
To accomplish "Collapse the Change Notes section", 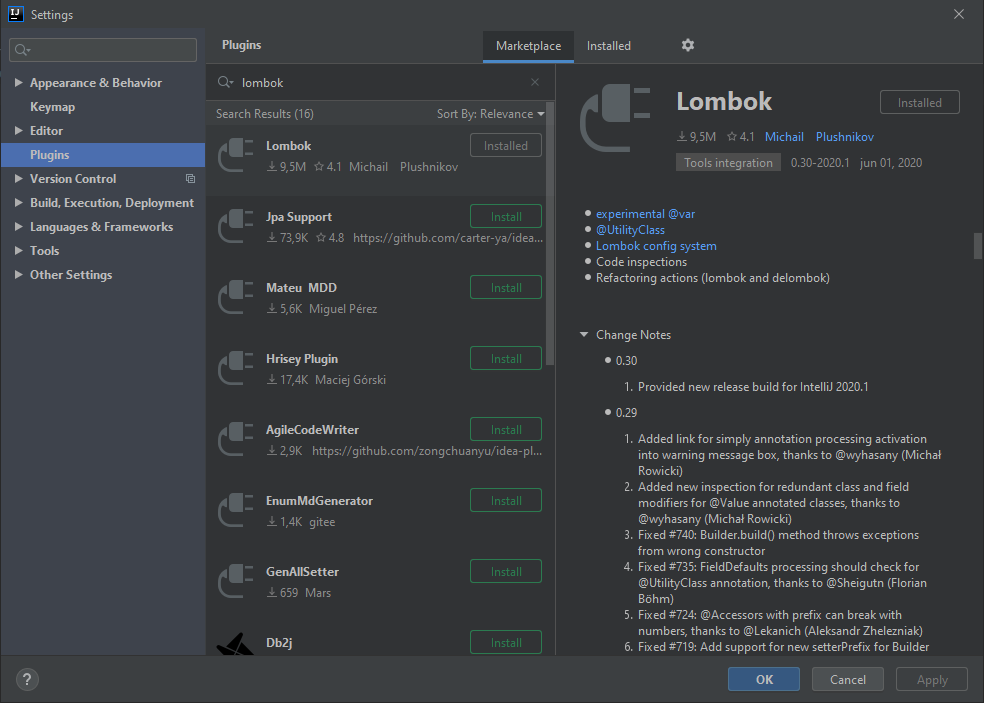I will pyautogui.click(x=584, y=335).
